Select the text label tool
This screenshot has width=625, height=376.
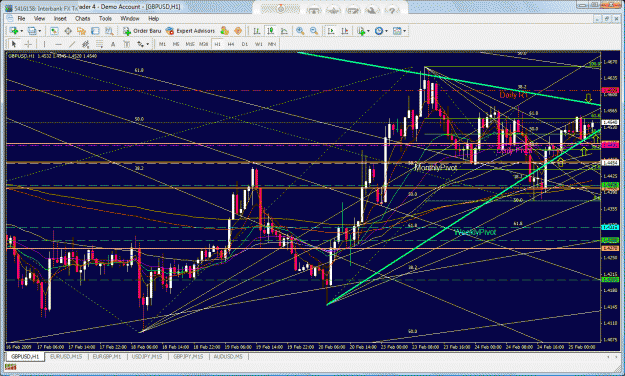[x=127, y=44]
